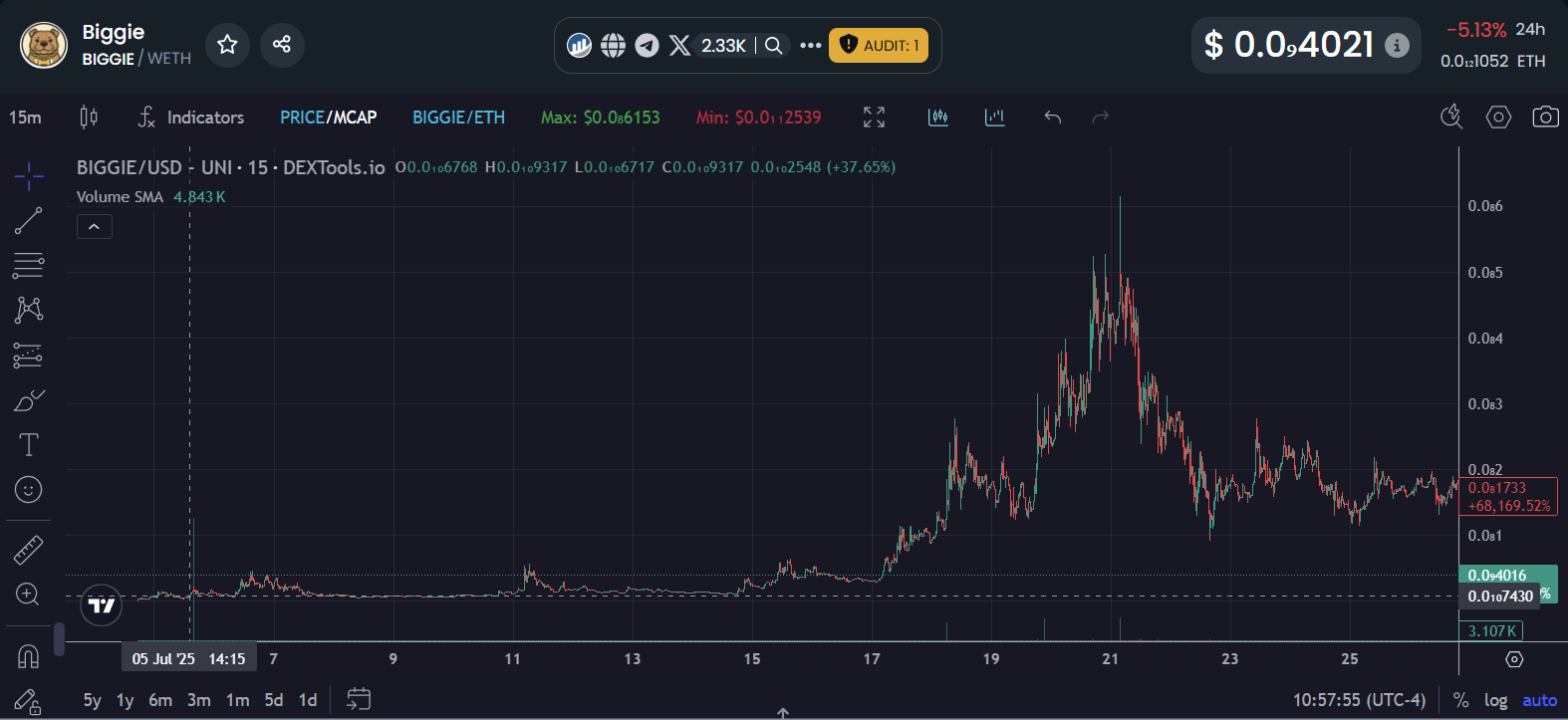Image resolution: width=1568 pixels, height=720 pixels.
Task: Open the 15m timeframe dropdown
Action: point(25,118)
